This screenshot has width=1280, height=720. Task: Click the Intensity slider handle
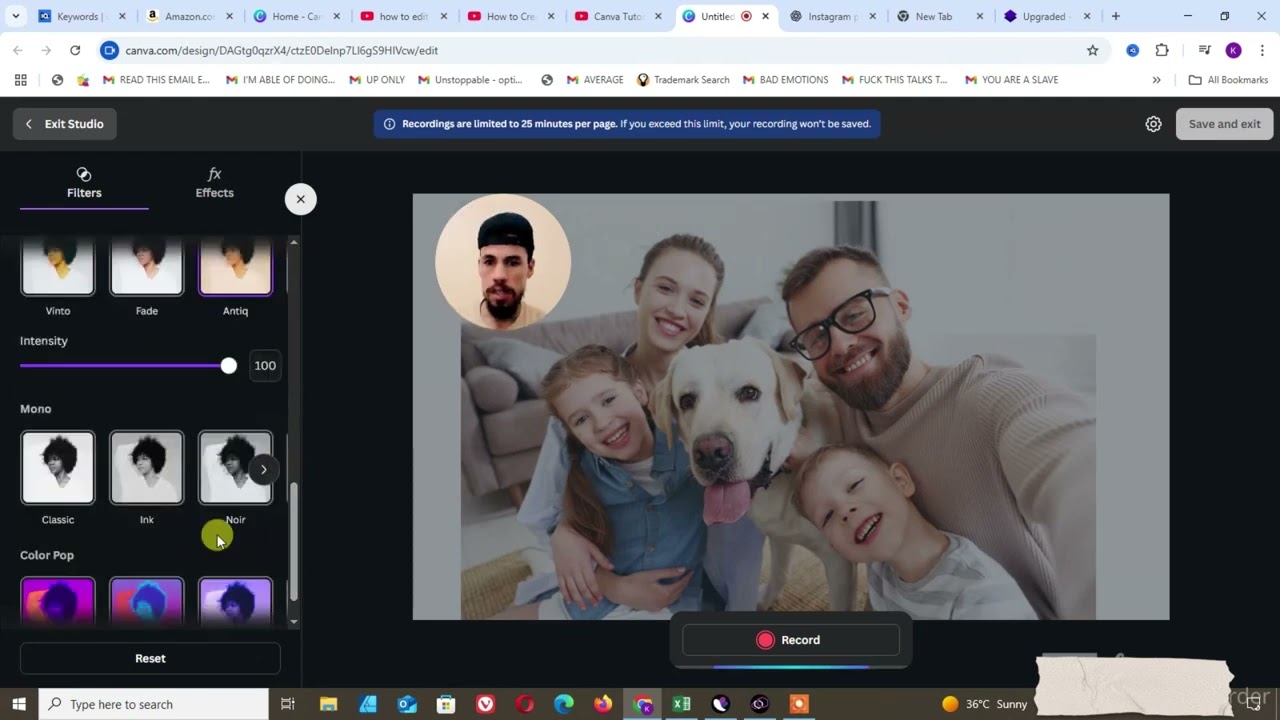(229, 366)
